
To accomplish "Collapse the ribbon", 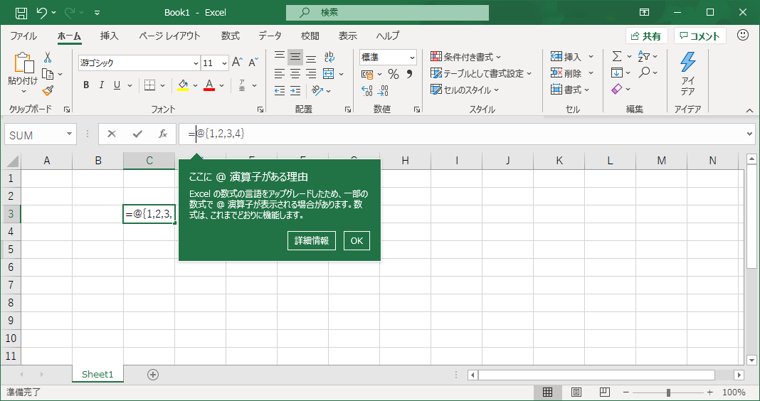I will 749,111.
